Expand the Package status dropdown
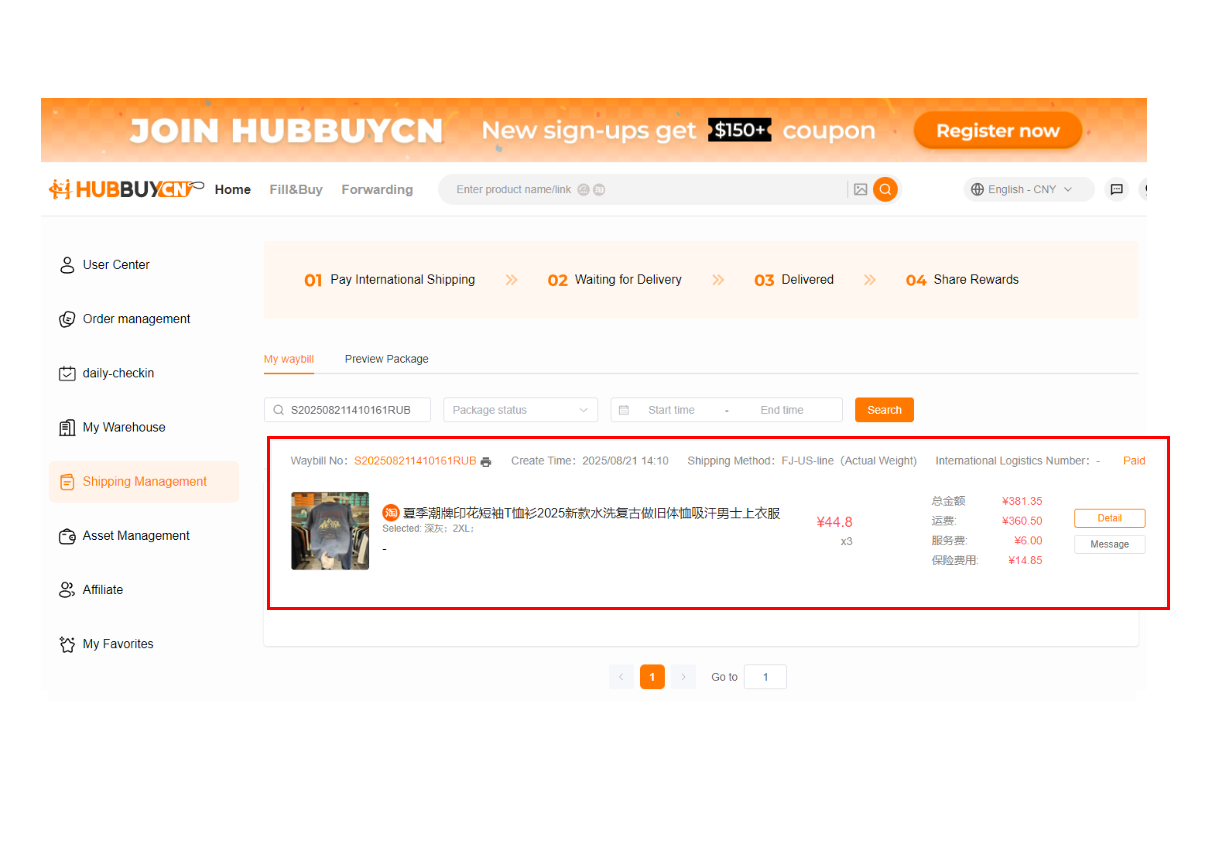The height and width of the screenshot is (843, 1209). coord(520,410)
